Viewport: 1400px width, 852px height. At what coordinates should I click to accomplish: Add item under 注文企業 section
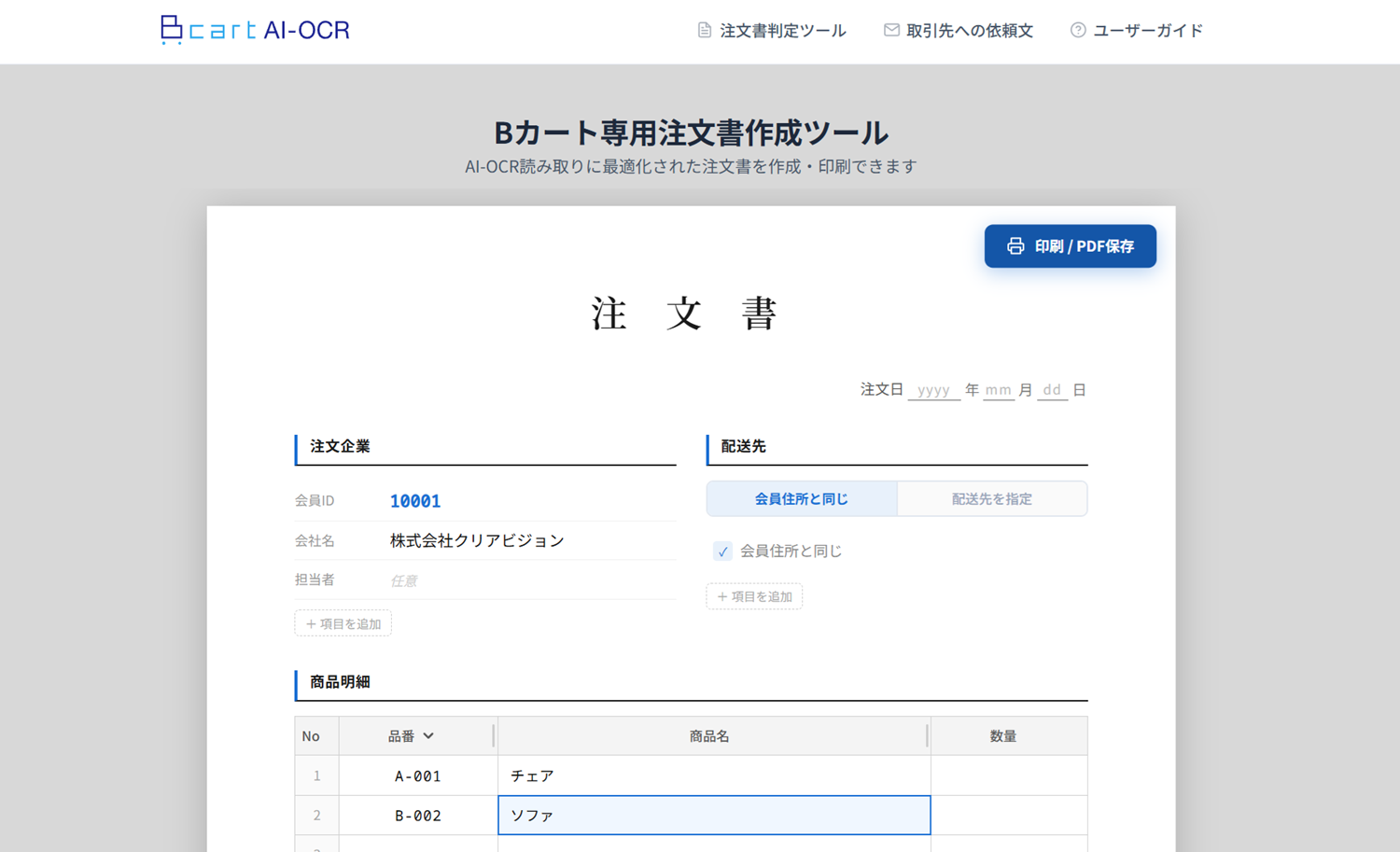(343, 623)
